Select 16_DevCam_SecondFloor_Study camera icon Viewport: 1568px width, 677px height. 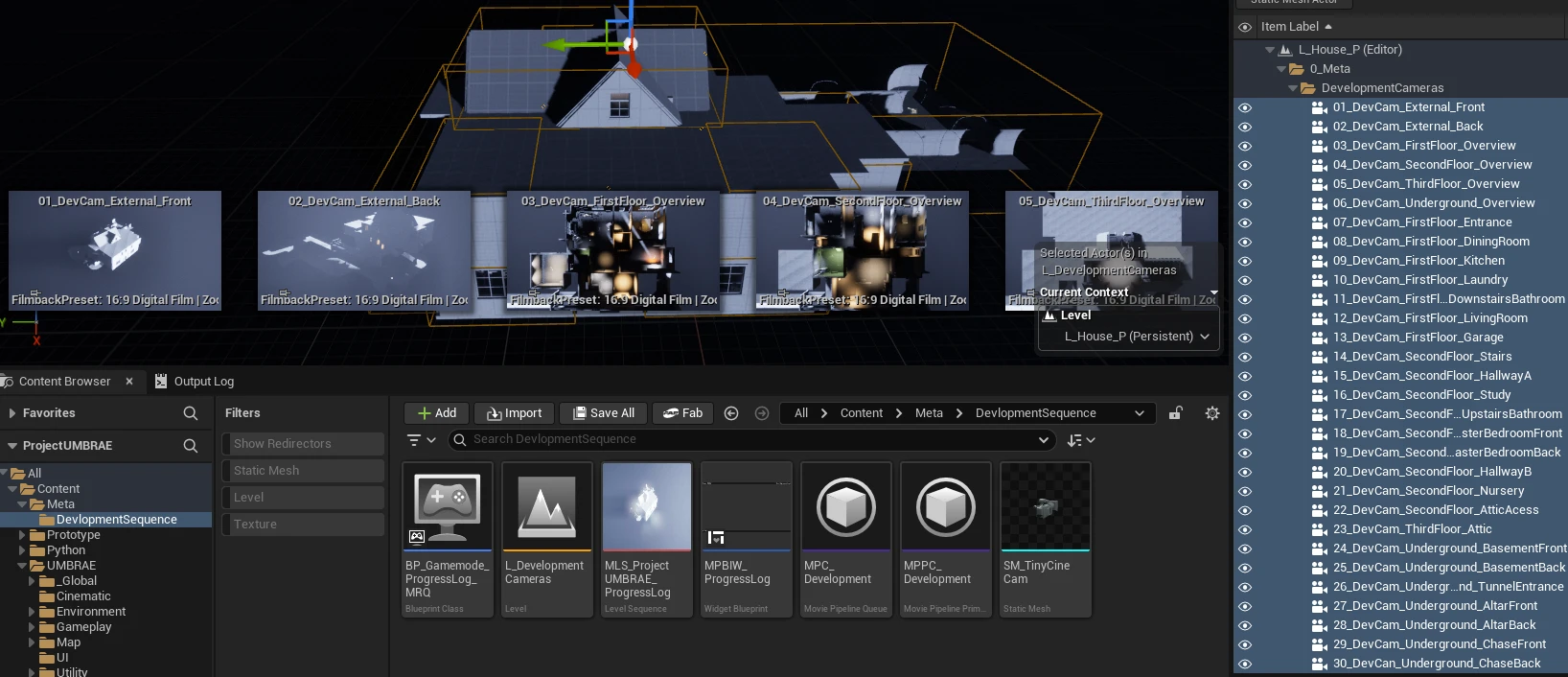coord(1320,395)
